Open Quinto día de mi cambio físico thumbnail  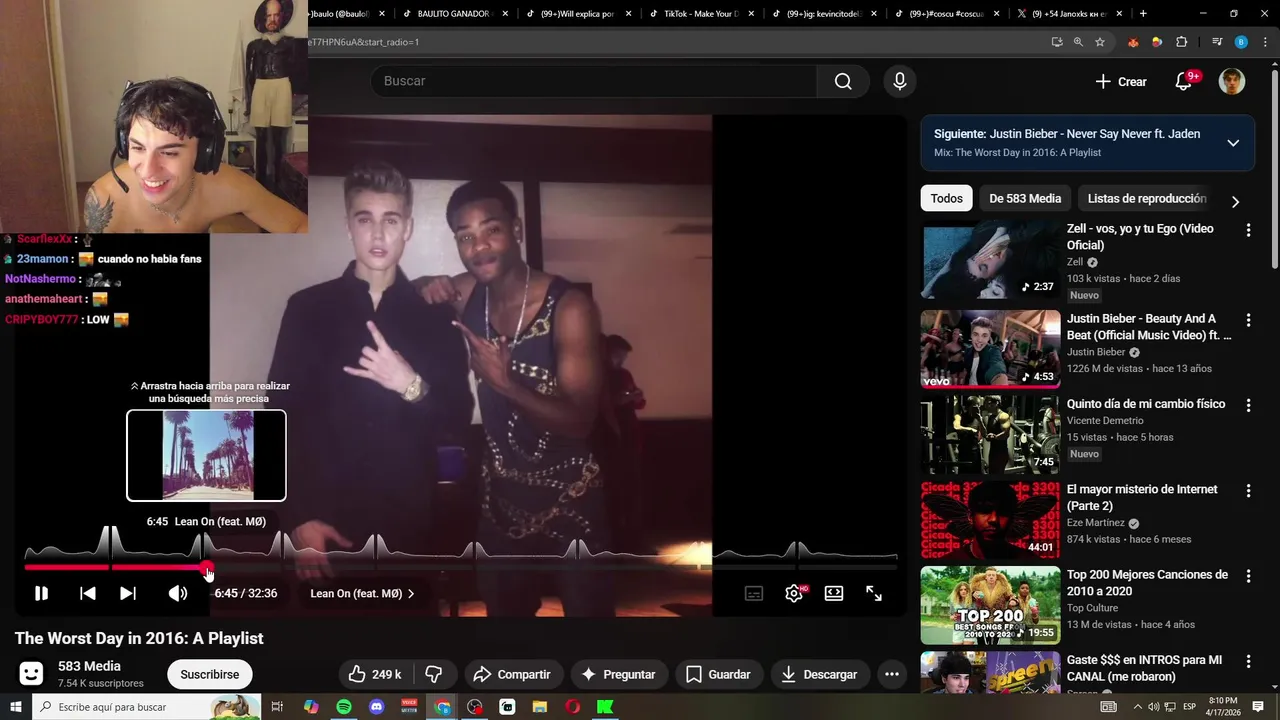(x=990, y=435)
